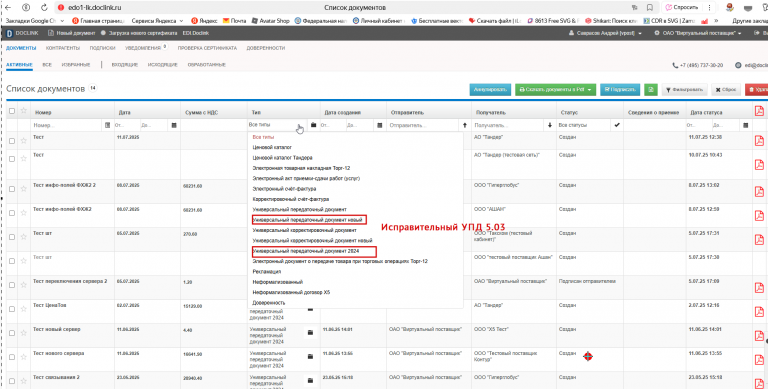The width and height of the screenshot is (768, 389).
Task: Open PDF icon for row dated 8.07.25 13:02
Action: [x=759, y=191]
